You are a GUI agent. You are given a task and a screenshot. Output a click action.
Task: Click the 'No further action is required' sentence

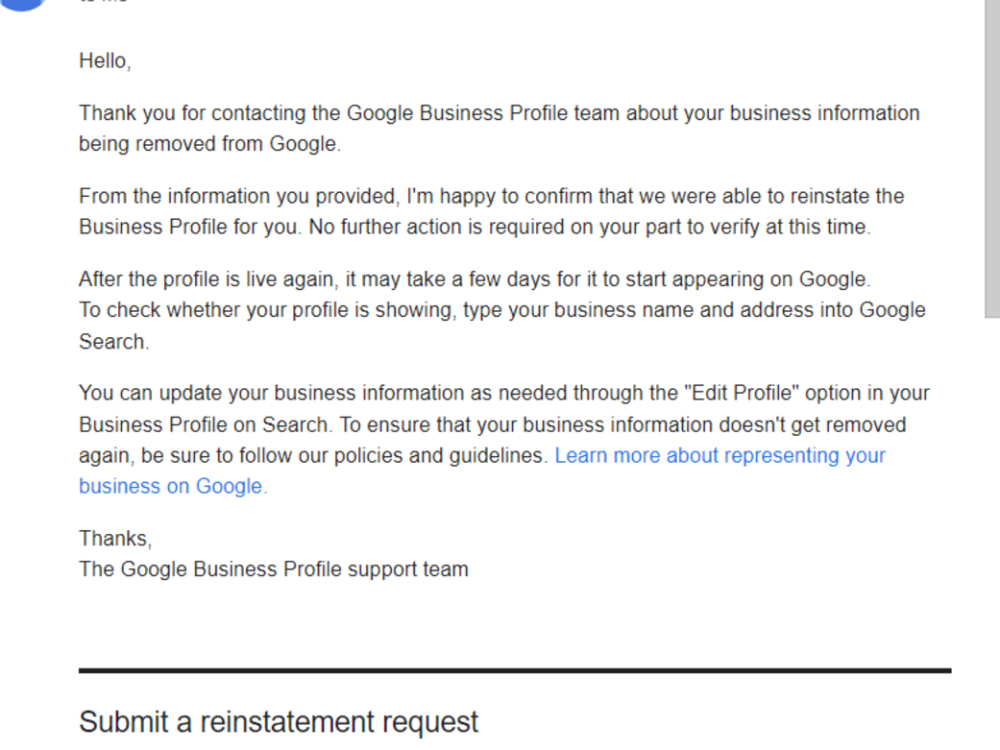pyautogui.click(x=590, y=227)
